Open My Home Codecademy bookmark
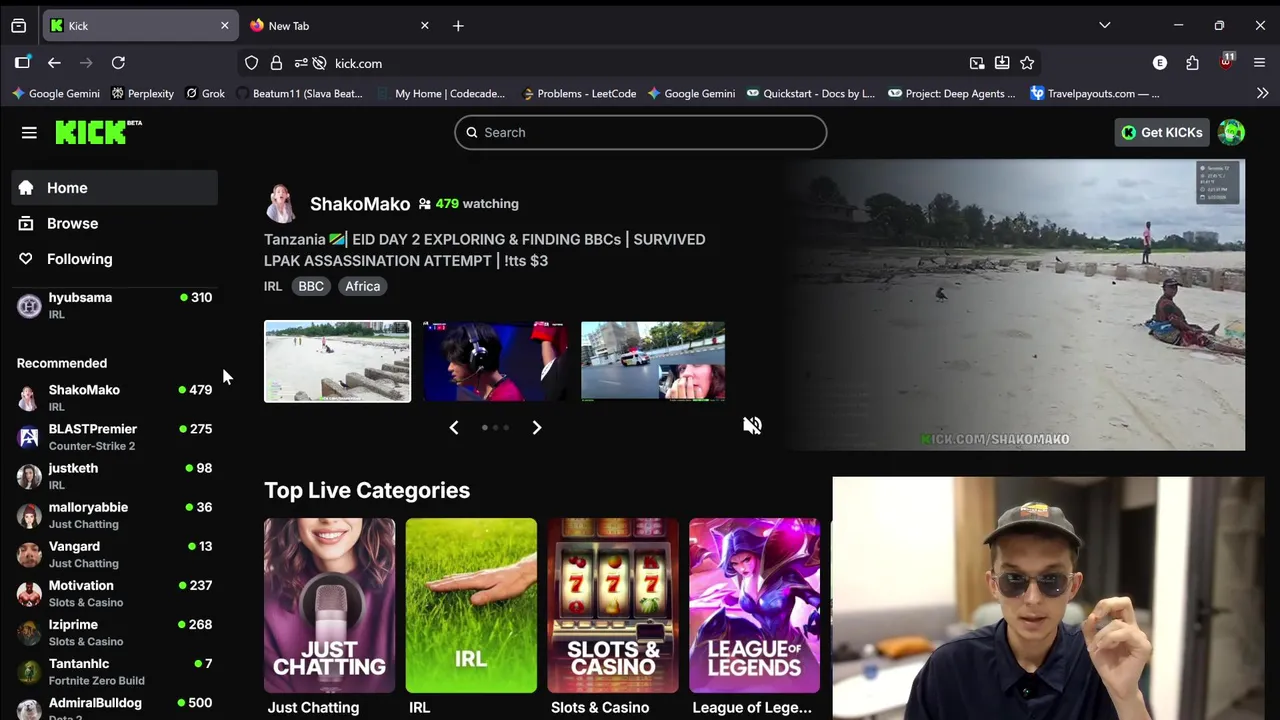 coord(442,94)
